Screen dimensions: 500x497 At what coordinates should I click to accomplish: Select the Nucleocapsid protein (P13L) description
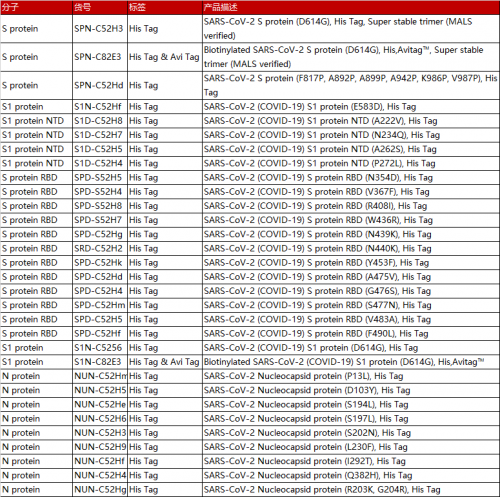click(304, 376)
